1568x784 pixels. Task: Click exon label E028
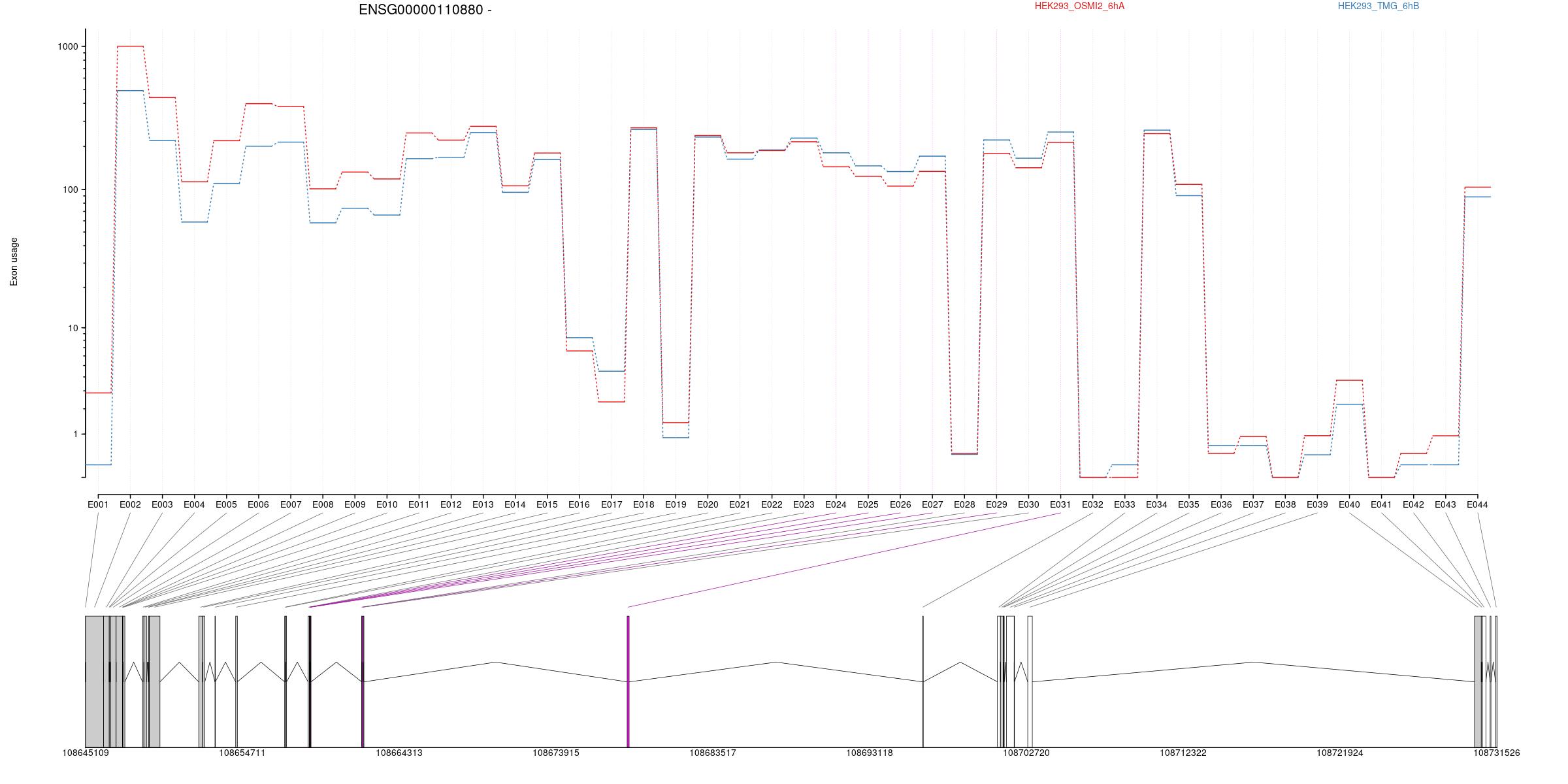[x=964, y=504]
